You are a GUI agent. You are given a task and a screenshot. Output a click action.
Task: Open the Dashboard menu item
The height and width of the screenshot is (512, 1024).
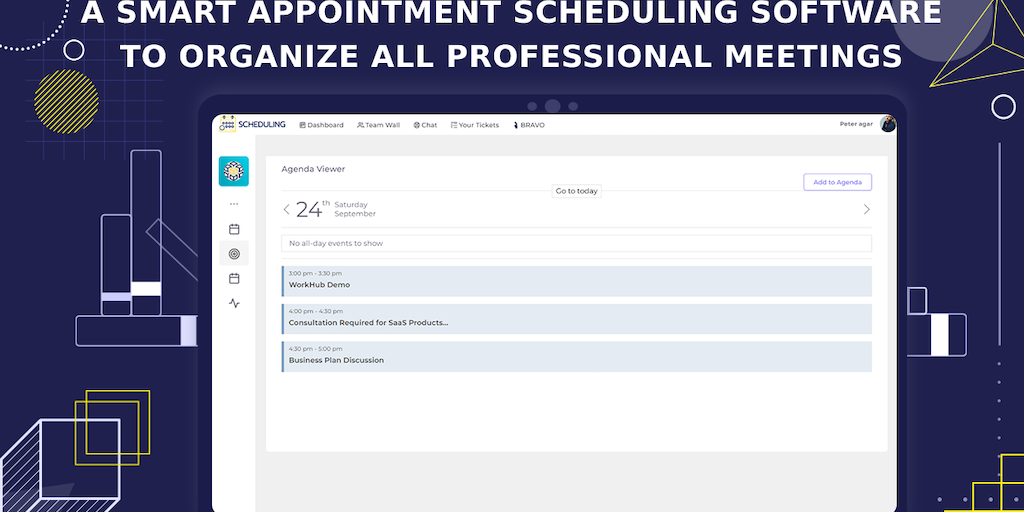tap(321, 125)
